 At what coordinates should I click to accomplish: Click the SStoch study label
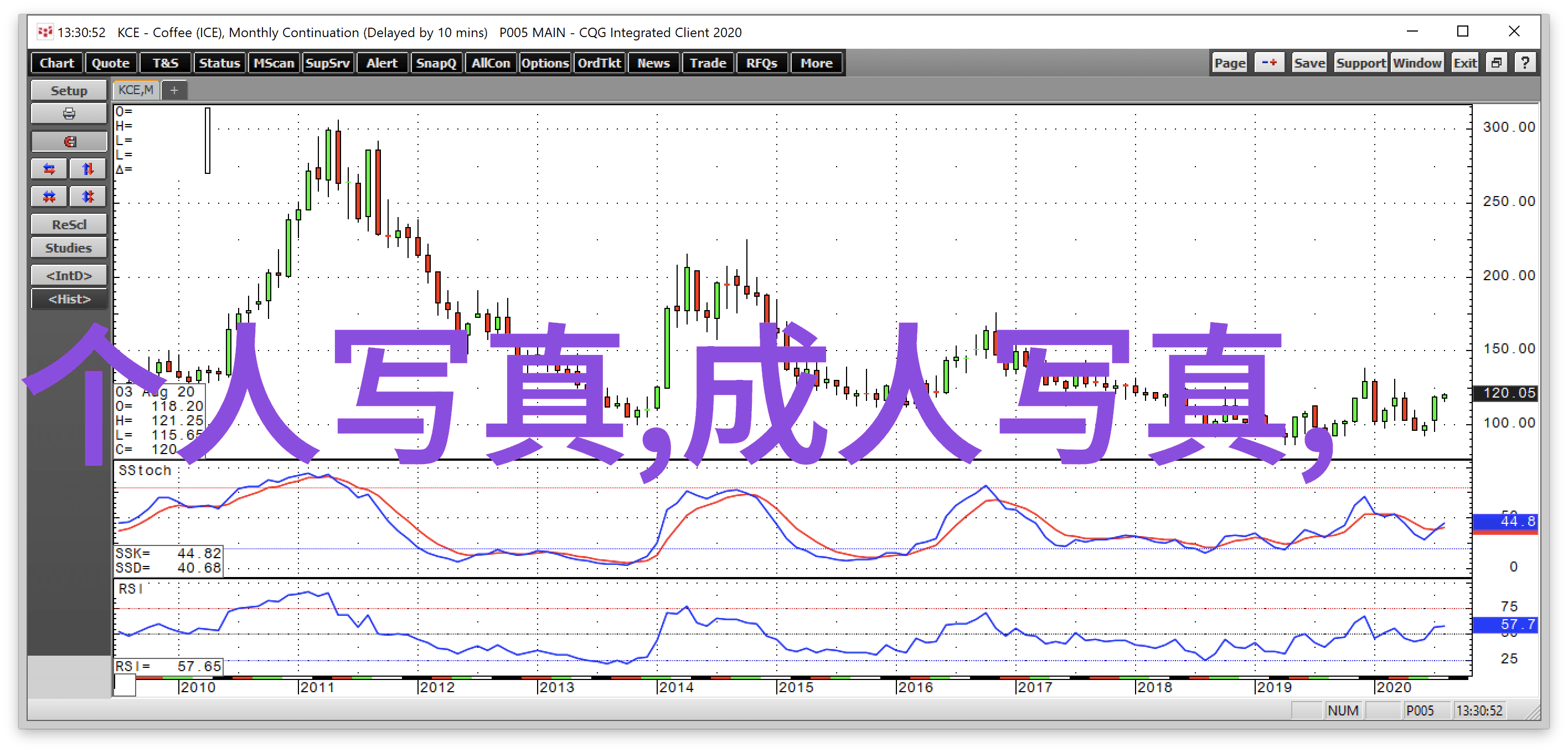(x=145, y=470)
